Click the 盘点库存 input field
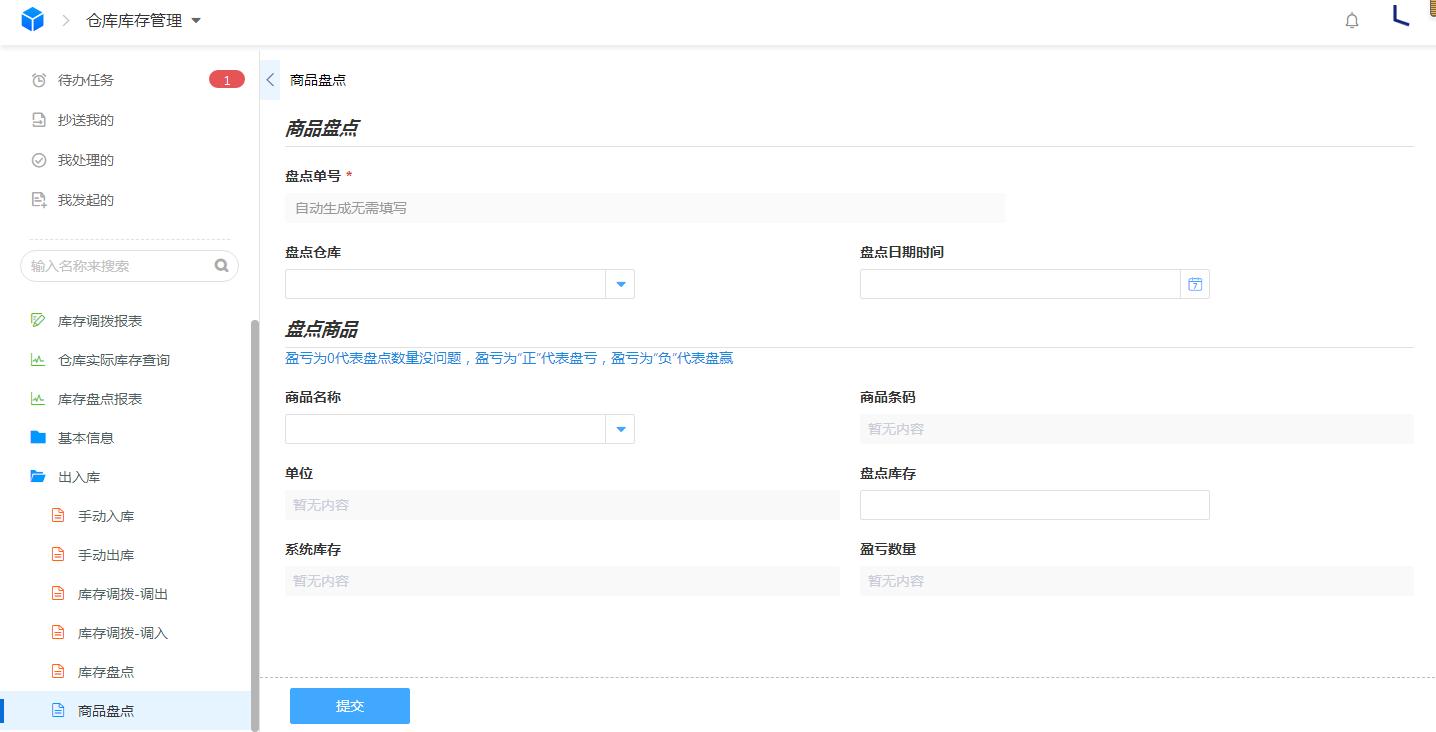 [x=1034, y=505]
